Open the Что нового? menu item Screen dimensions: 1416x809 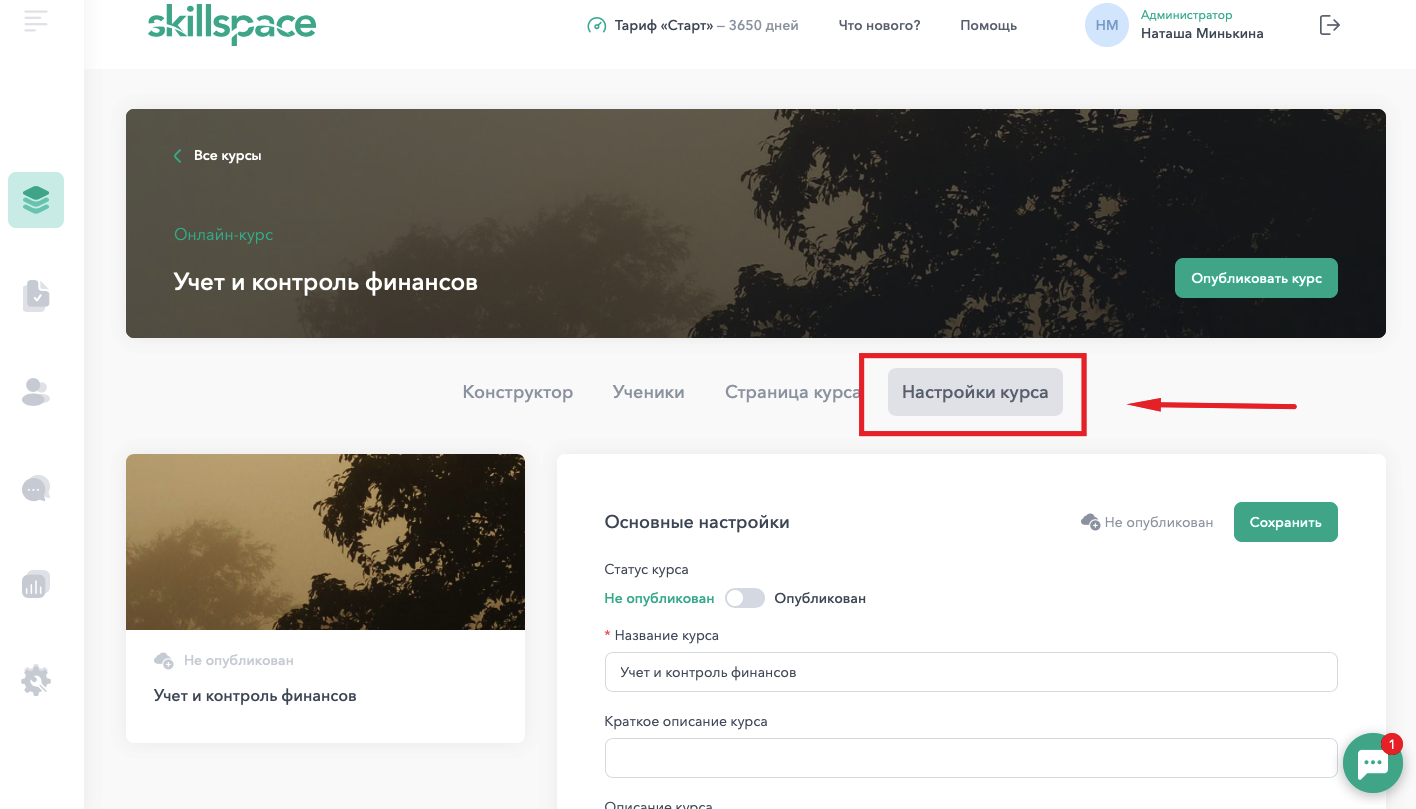880,25
